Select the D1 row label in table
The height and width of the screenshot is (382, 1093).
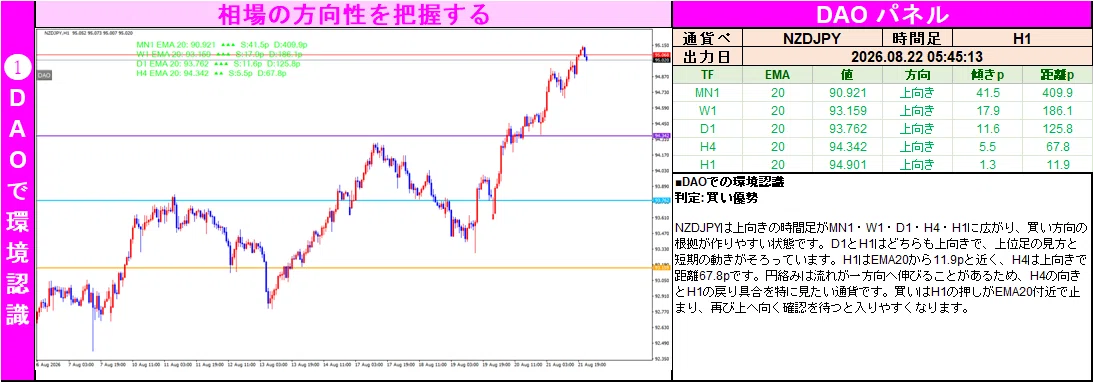[x=708, y=129]
